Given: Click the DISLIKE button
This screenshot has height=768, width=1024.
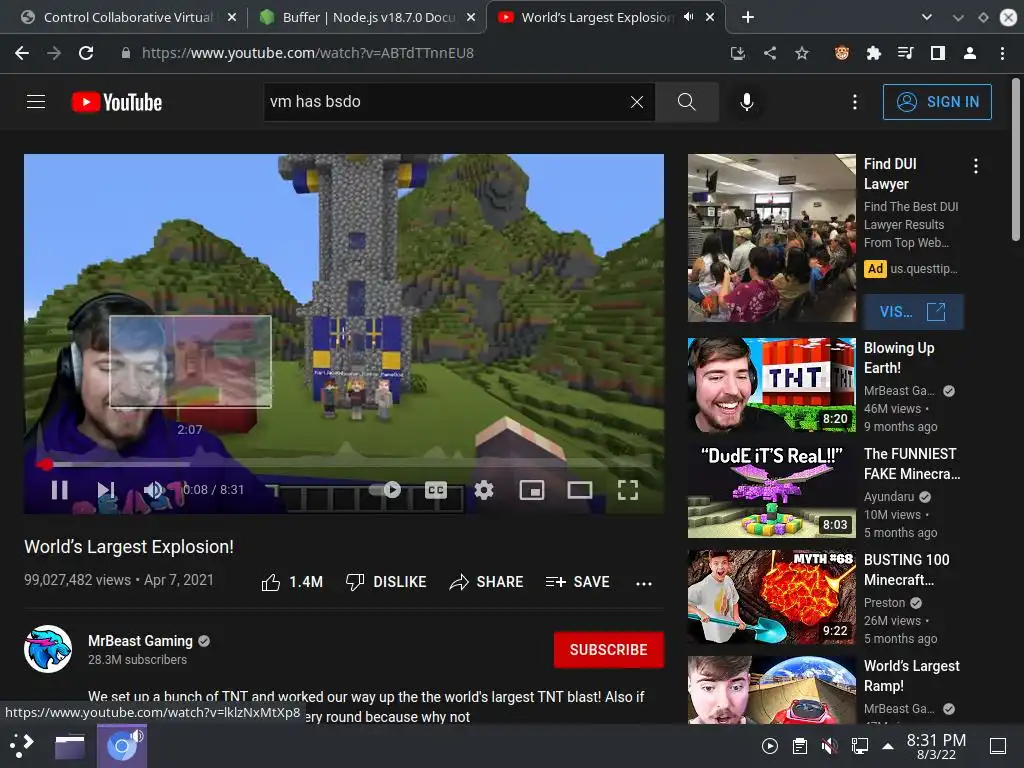Looking at the screenshot, I should (386, 582).
